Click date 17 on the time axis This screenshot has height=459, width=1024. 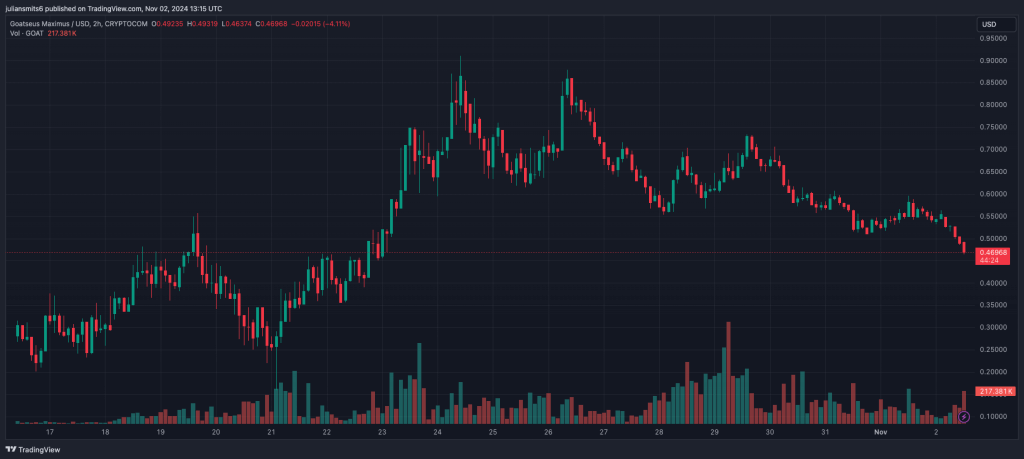point(50,432)
